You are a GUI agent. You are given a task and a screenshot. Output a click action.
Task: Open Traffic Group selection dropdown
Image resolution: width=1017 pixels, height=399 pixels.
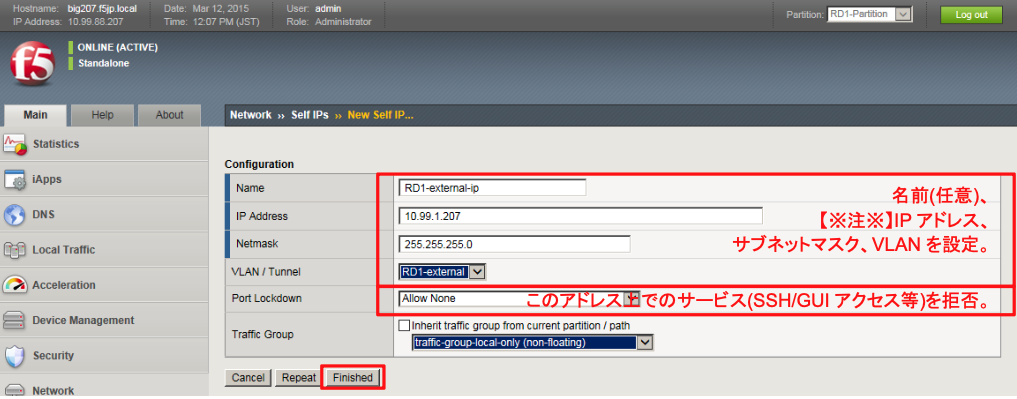pos(532,342)
